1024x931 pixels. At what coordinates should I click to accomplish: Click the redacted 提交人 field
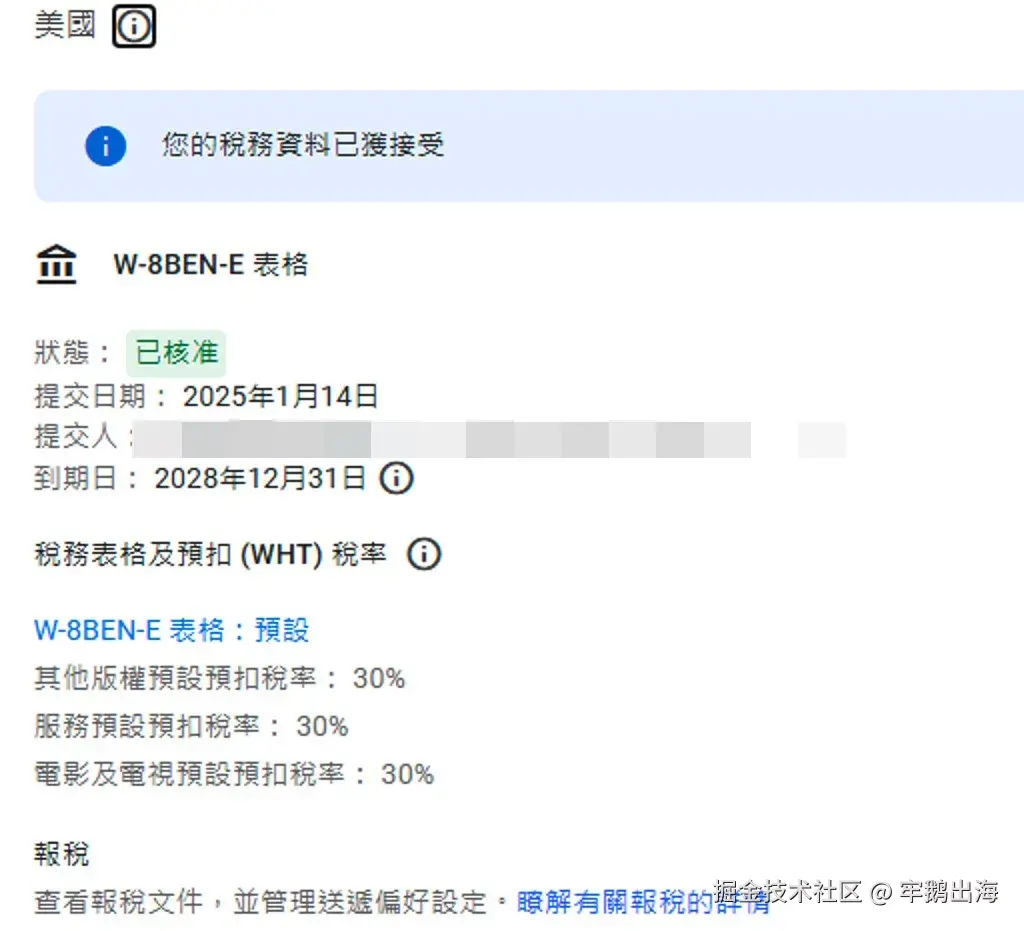coord(450,437)
